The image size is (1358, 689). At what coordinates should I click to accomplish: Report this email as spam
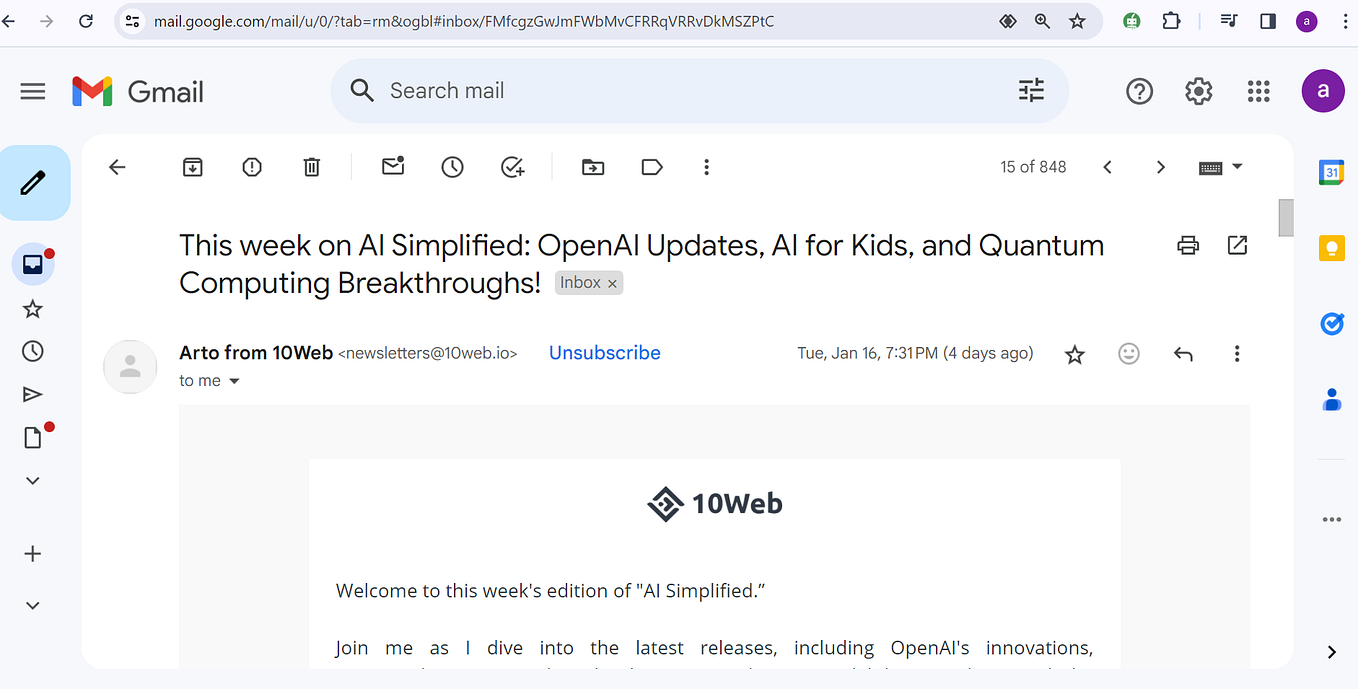pyautogui.click(x=251, y=166)
